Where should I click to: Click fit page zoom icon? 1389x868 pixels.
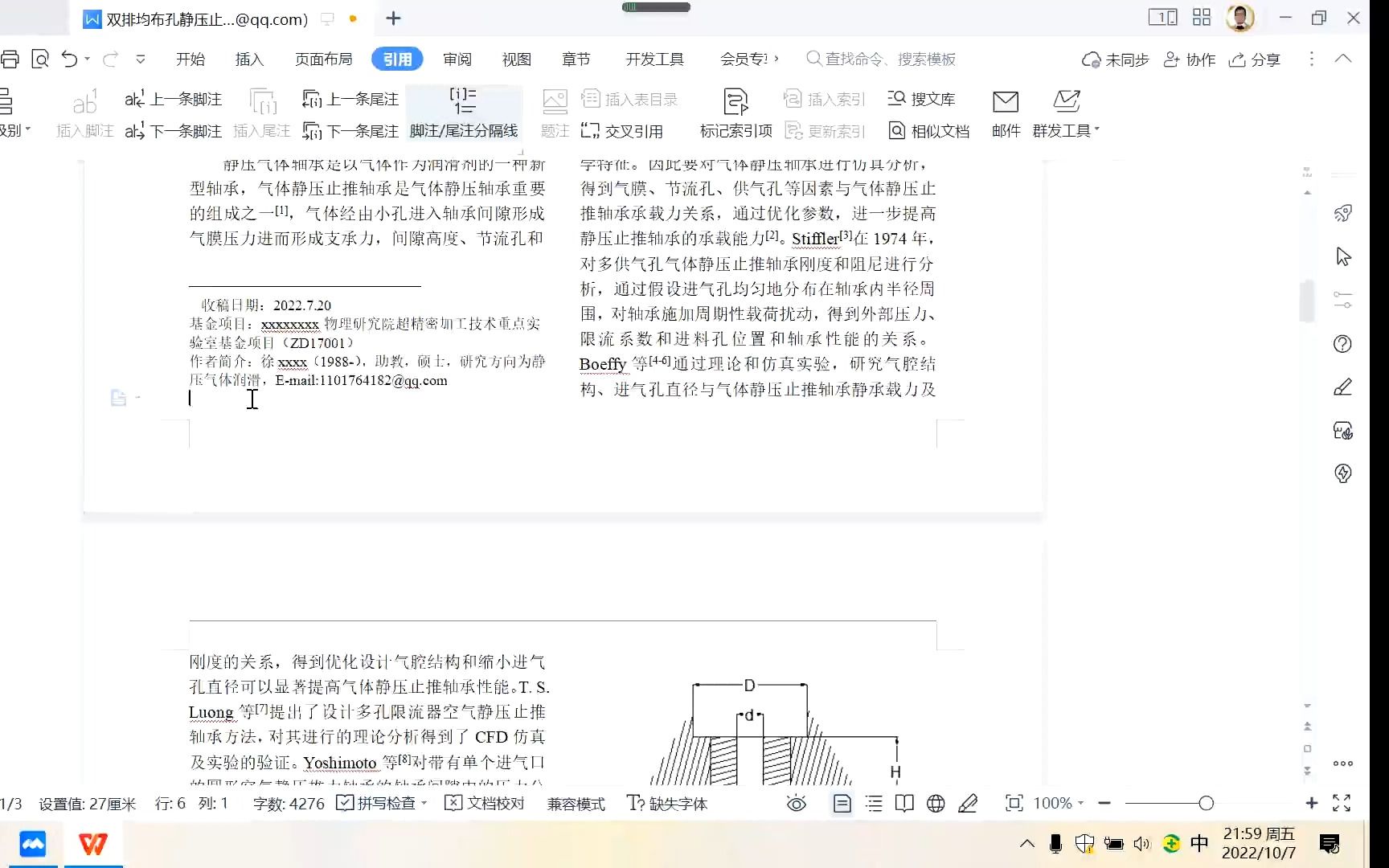(1014, 804)
